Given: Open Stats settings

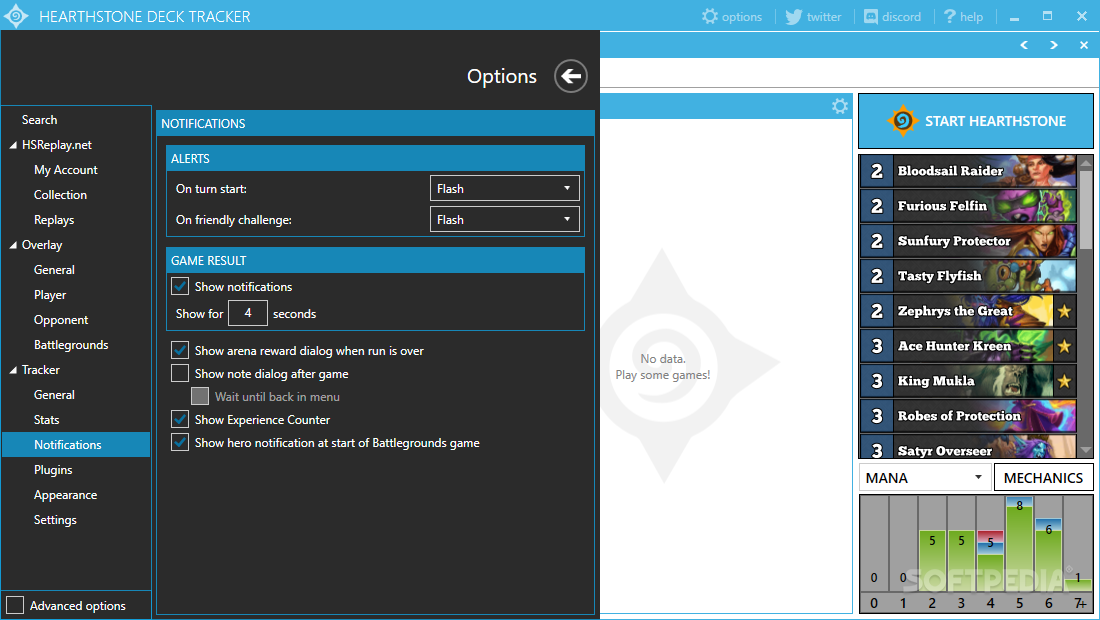Looking at the screenshot, I should point(46,419).
